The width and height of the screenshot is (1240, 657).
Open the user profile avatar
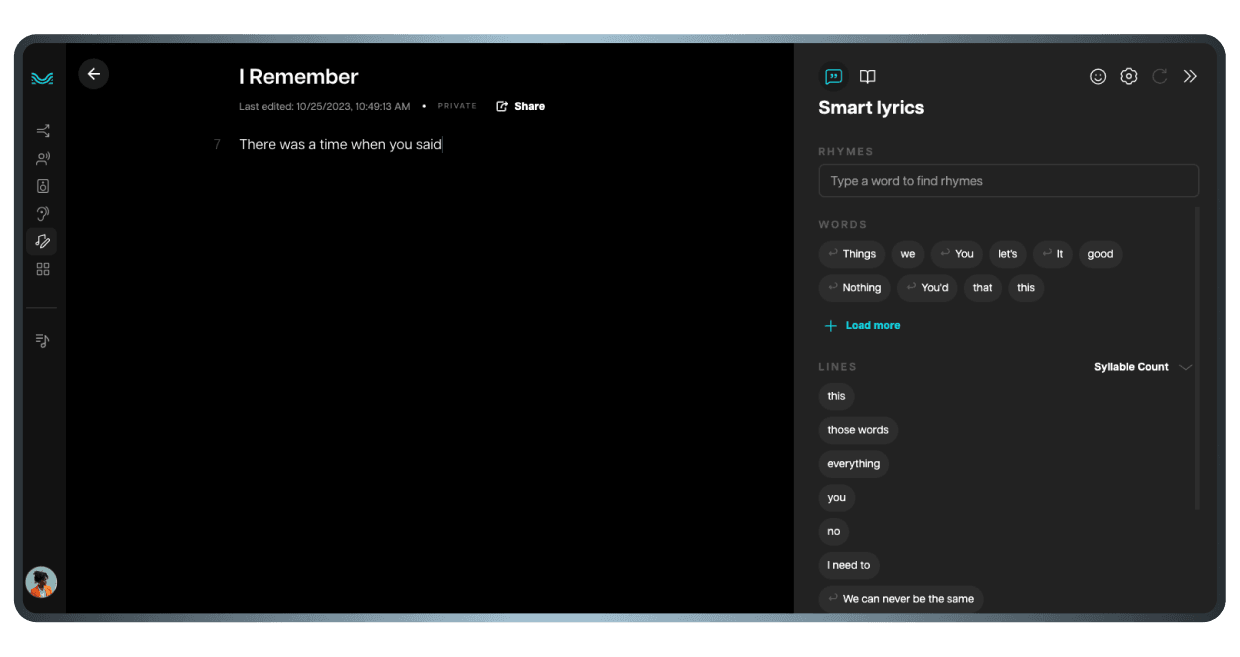(x=41, y=582)
